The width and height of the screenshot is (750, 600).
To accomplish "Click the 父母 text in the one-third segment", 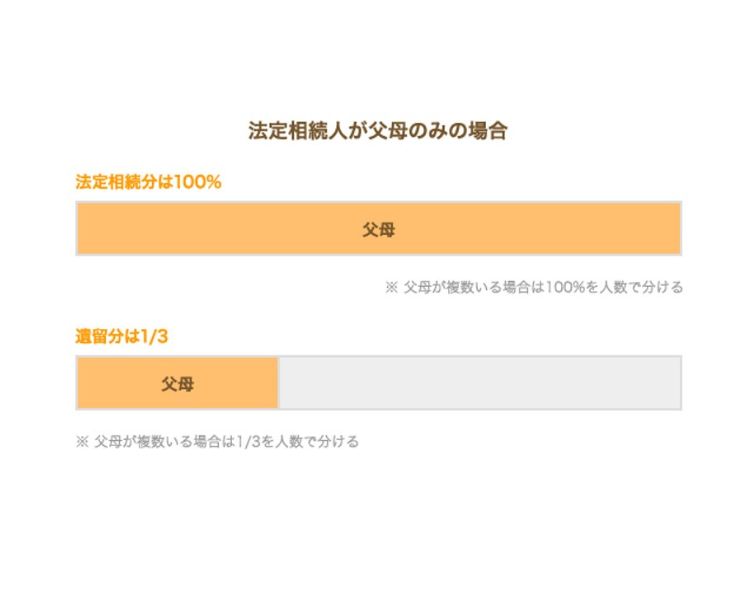I will point(177,383).
